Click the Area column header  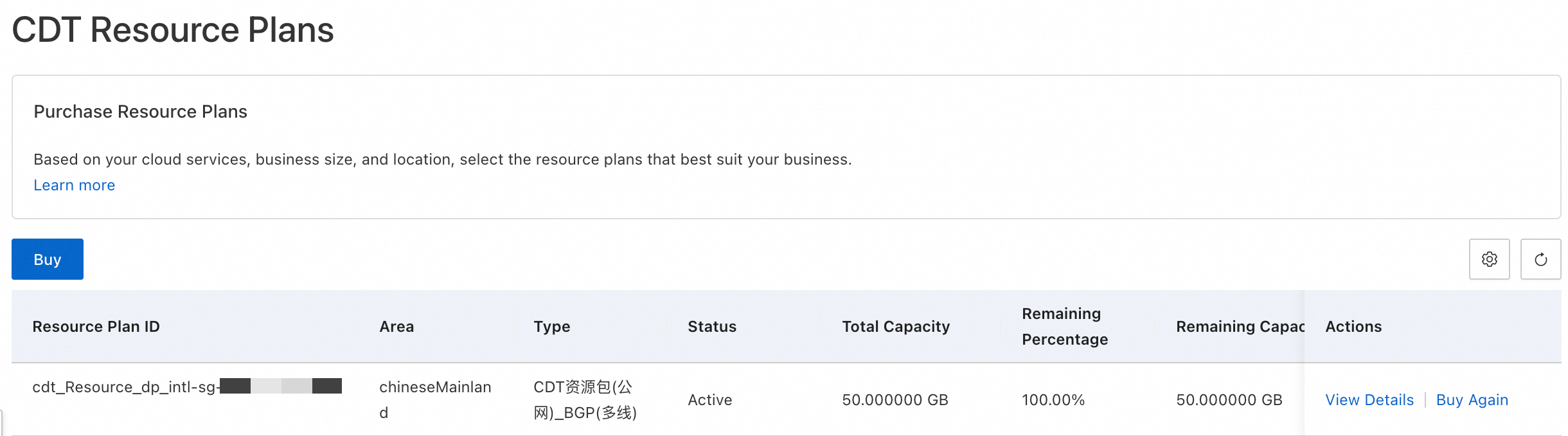point(396,327)
